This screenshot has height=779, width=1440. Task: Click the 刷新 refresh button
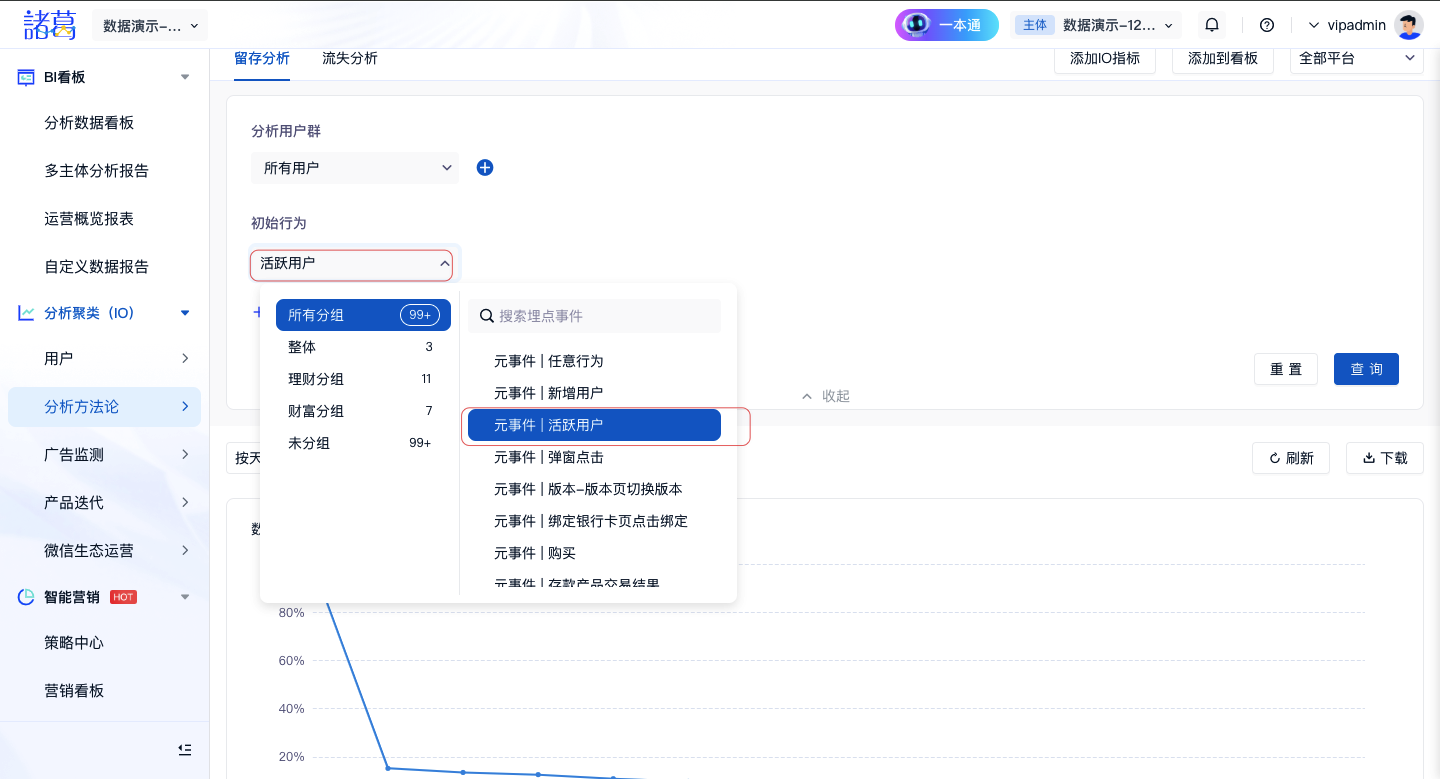click(1290, 458)
